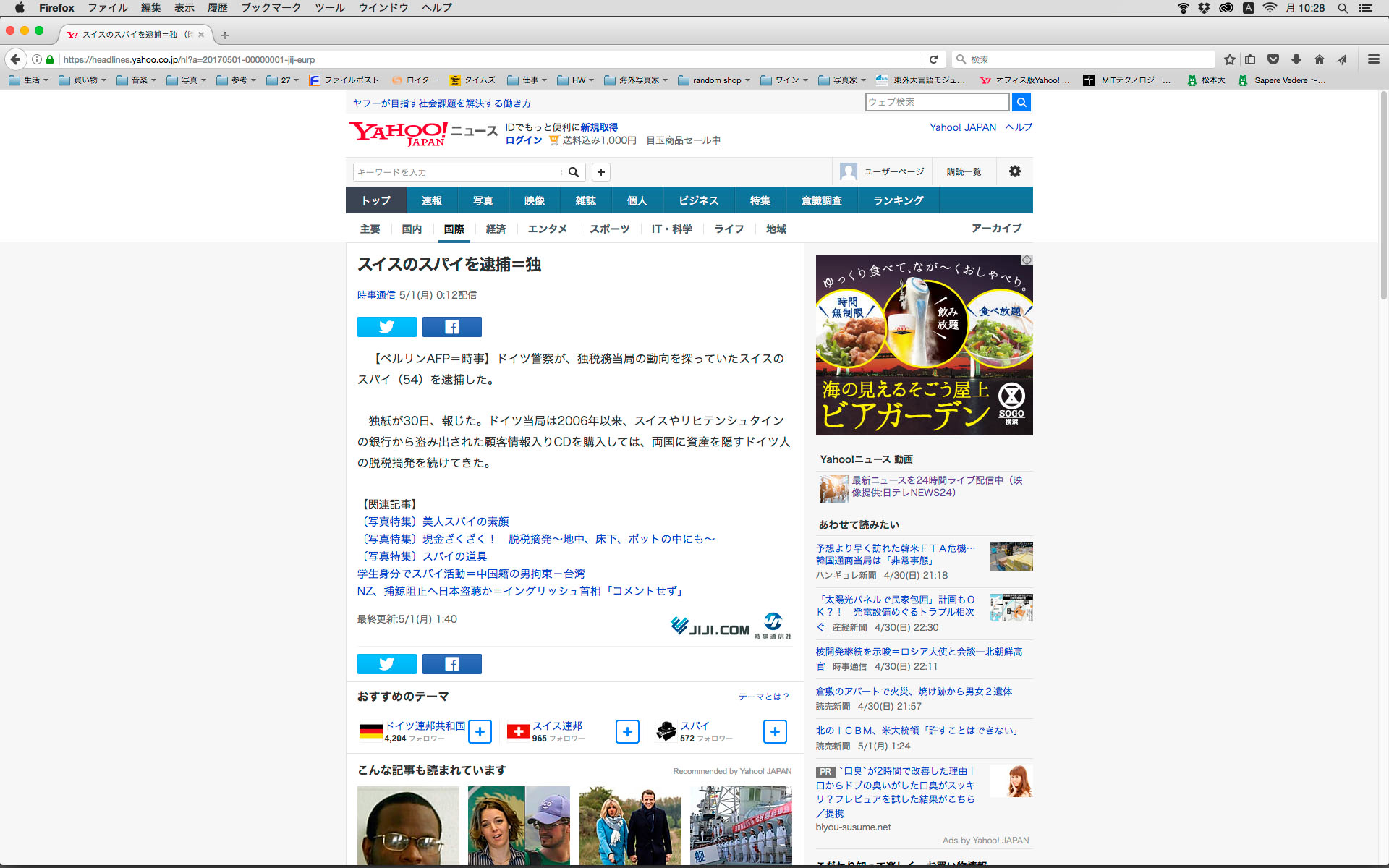
Task: Click the ログイン link
Action: click(524, 140)
